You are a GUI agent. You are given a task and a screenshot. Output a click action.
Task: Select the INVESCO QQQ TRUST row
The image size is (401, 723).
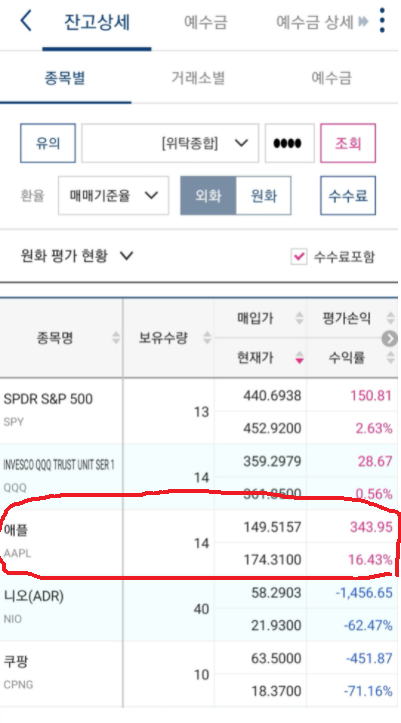tap(199, 477)
